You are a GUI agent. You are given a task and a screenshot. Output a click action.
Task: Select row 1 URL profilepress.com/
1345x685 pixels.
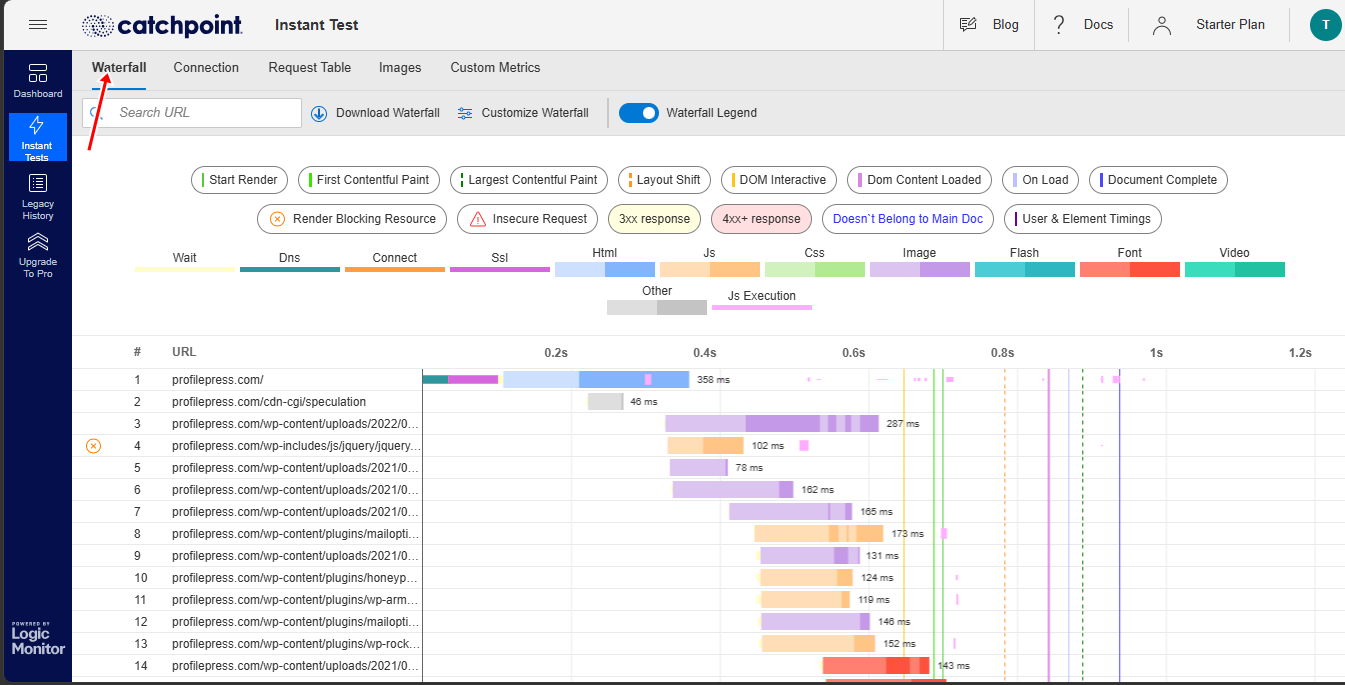pos(218,380)
